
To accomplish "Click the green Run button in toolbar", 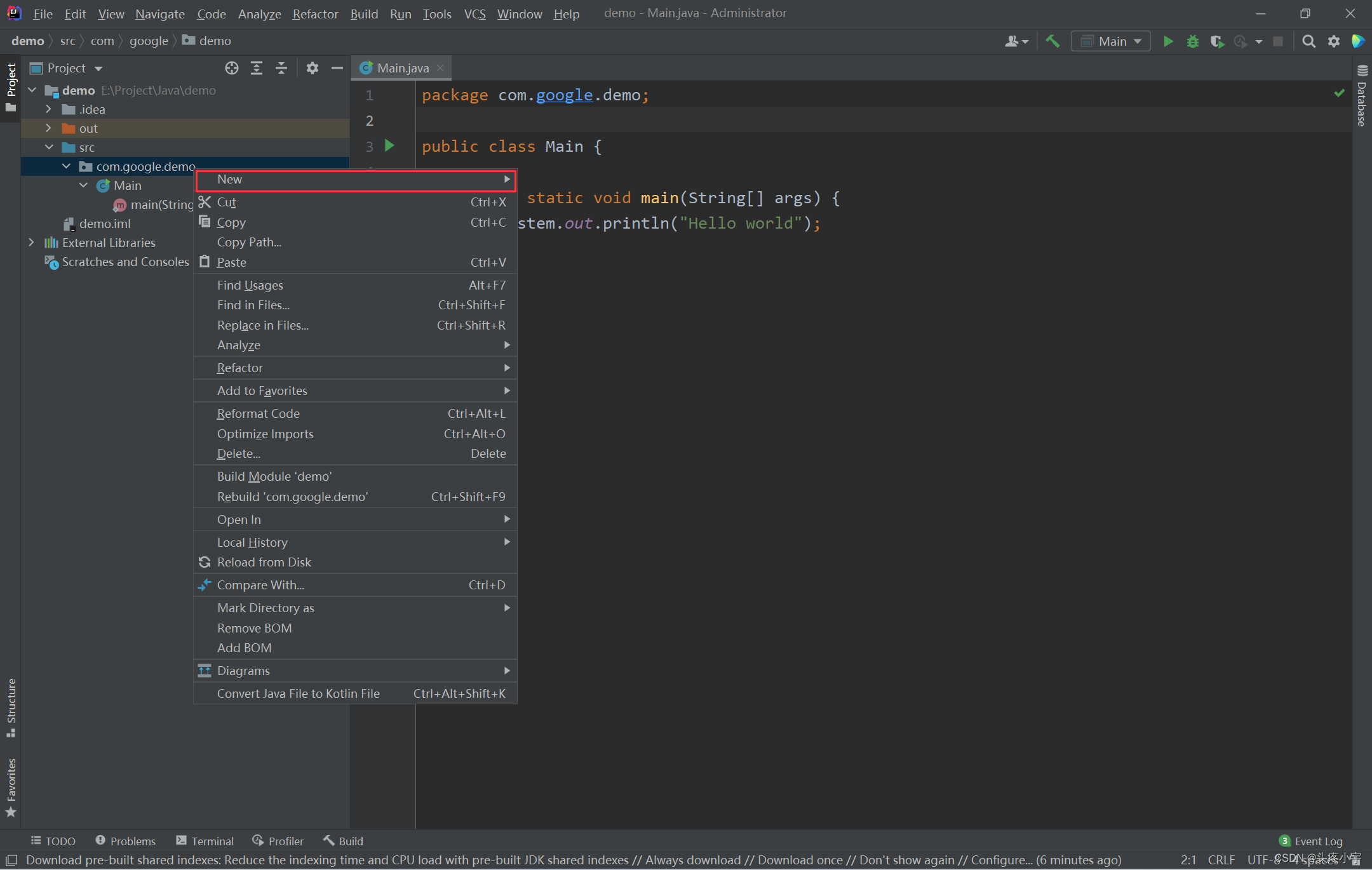I will point(1167,41).
